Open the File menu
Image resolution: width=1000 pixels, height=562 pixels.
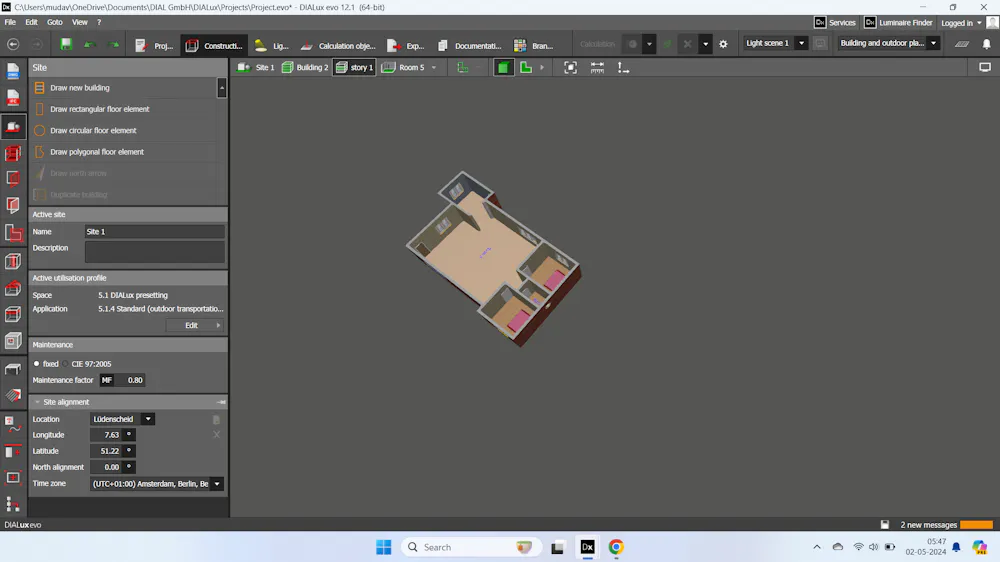[10, 22]
